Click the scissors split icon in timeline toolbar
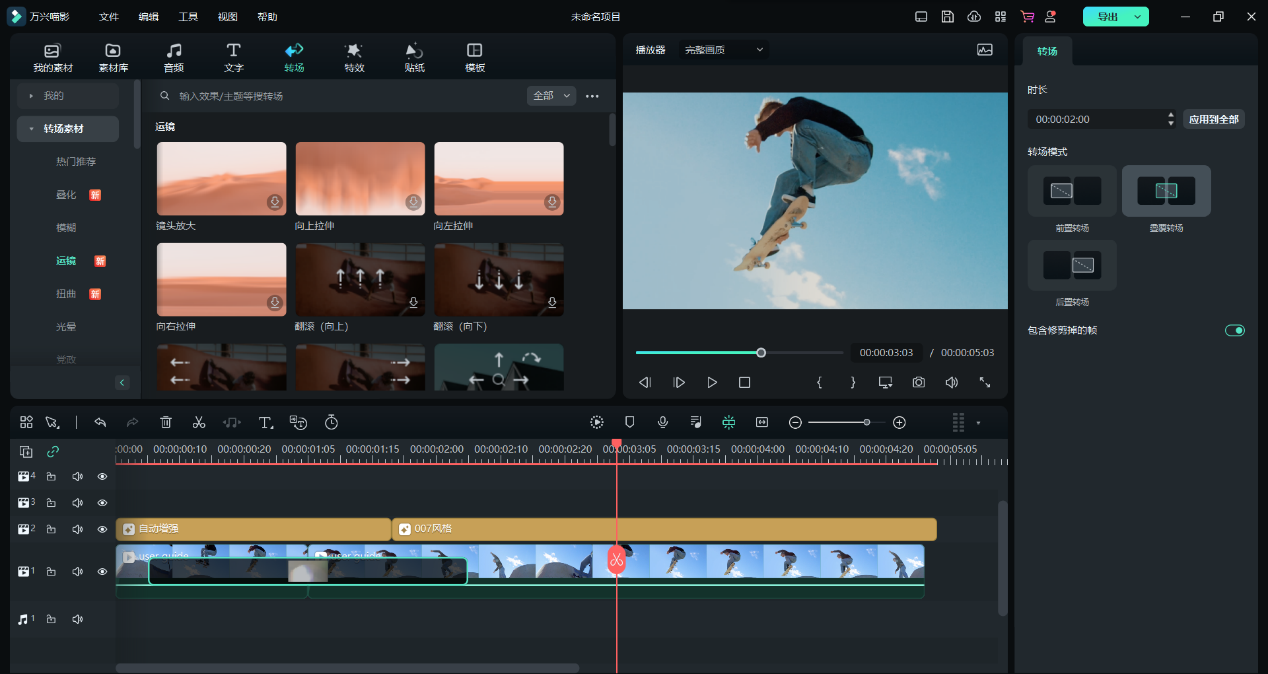 [199, 422]
